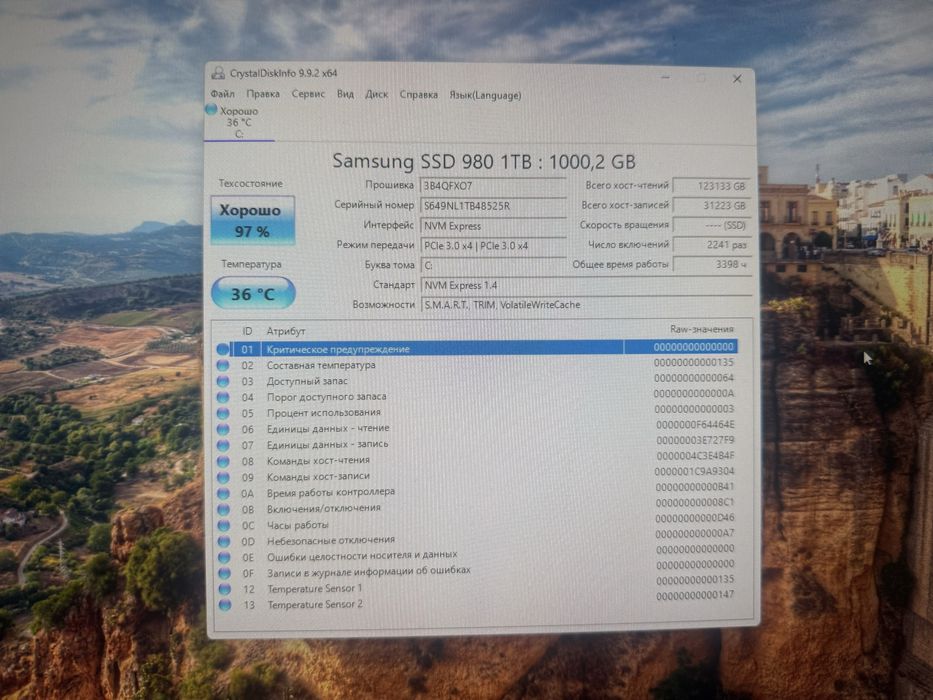Open the Диск menu
The width and height of the screenshot is (933, 700).
point(376,94)
